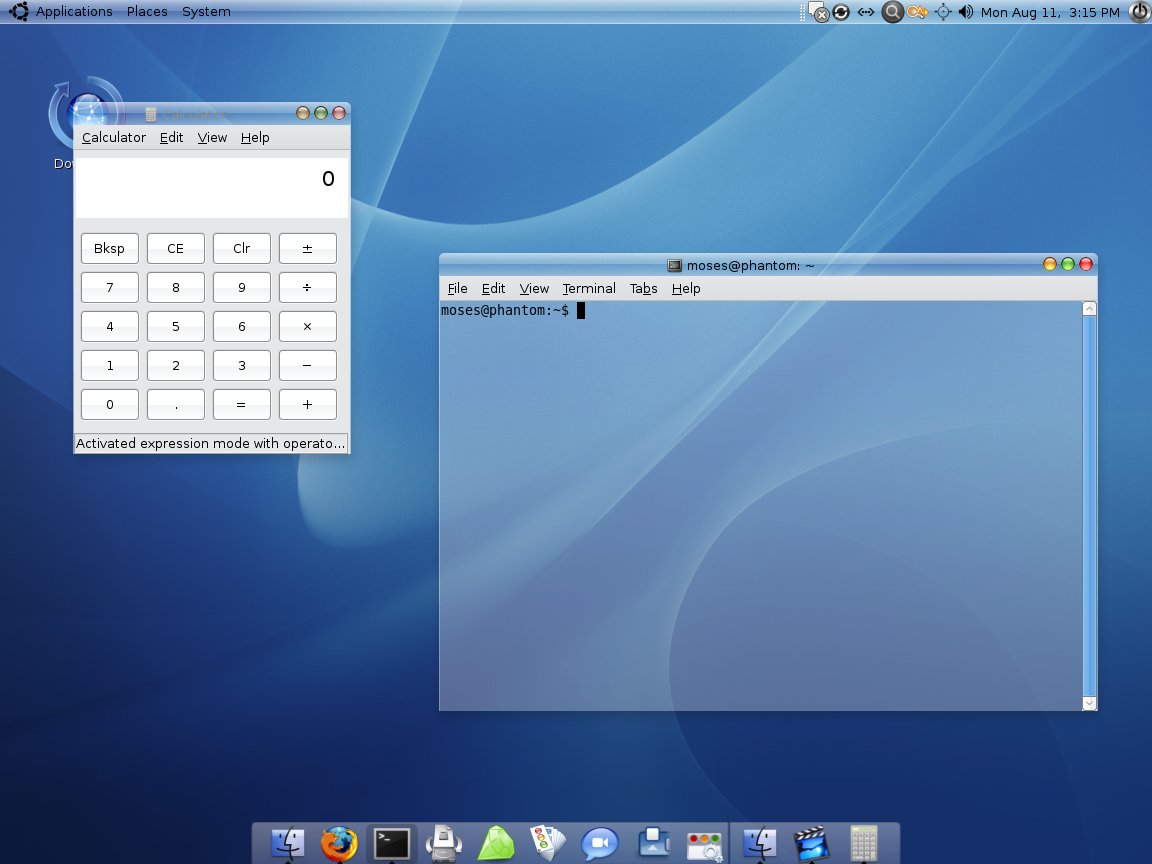The image size is (1152, 864).
Task: Click the notification icon with X badge
Action: [x=818, y=12]
